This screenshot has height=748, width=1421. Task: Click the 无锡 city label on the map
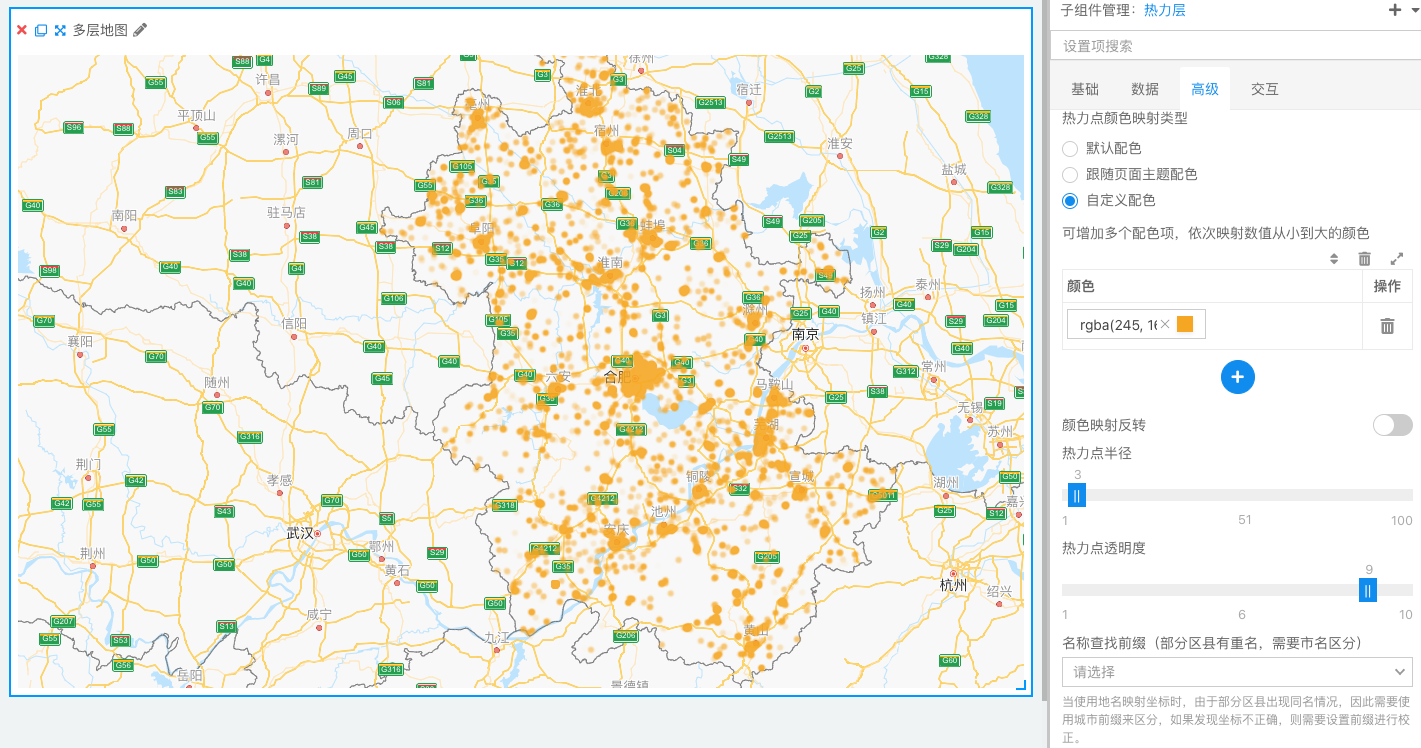pyautogui.click(x=970, y=407)
